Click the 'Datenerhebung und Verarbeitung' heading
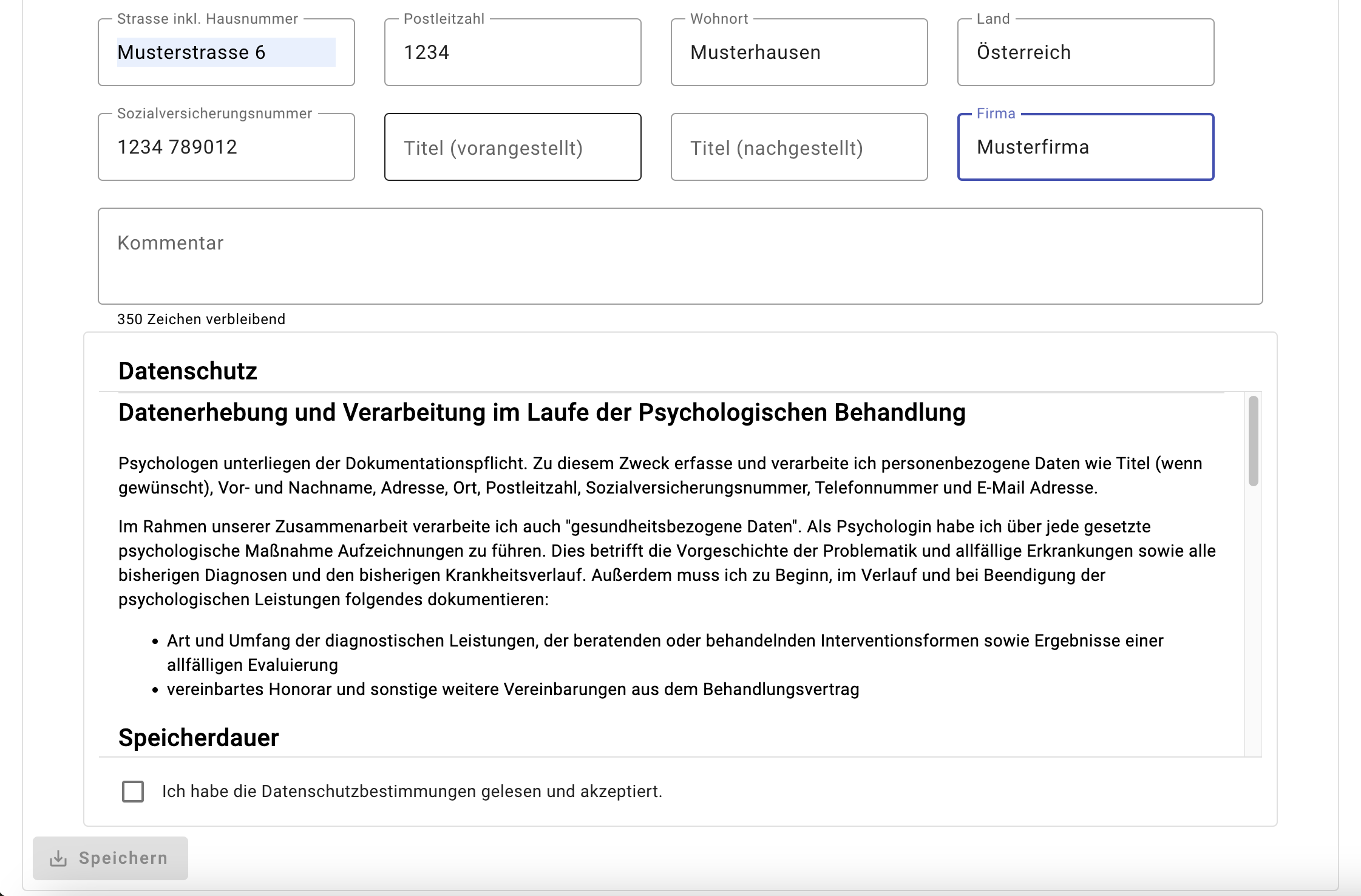 541,413
